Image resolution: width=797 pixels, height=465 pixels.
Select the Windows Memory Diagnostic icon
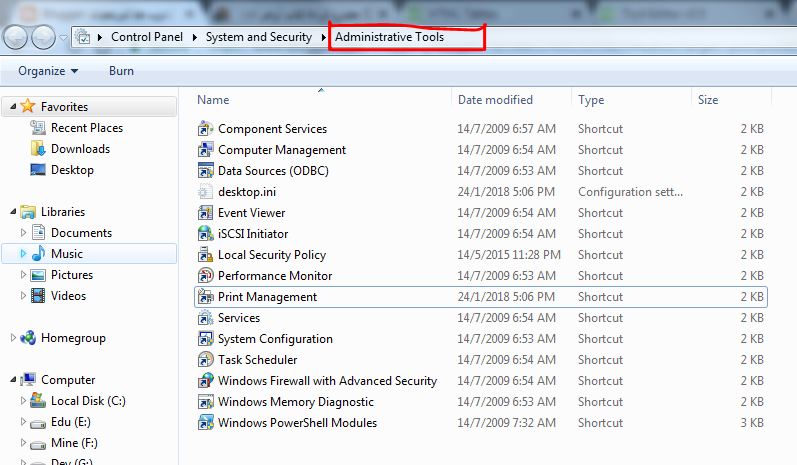pos(205,401)
